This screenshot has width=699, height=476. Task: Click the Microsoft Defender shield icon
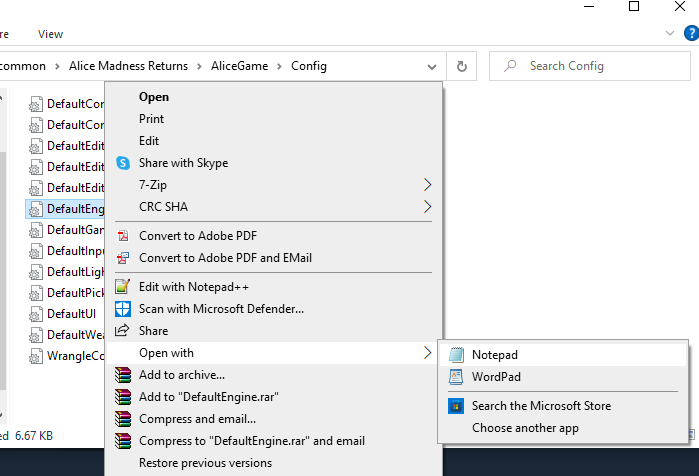(123, 309)
